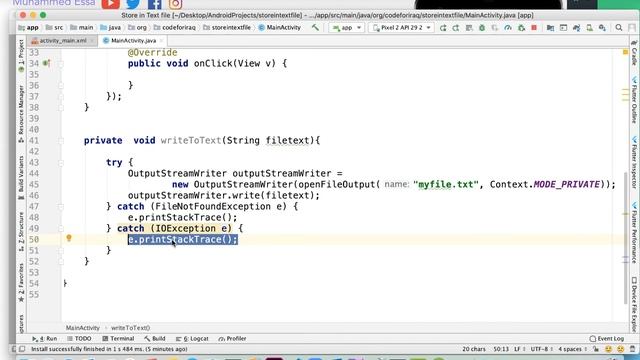Click the override gutter icon on line 34
The image size is (640, 360).
coord(47,63)
